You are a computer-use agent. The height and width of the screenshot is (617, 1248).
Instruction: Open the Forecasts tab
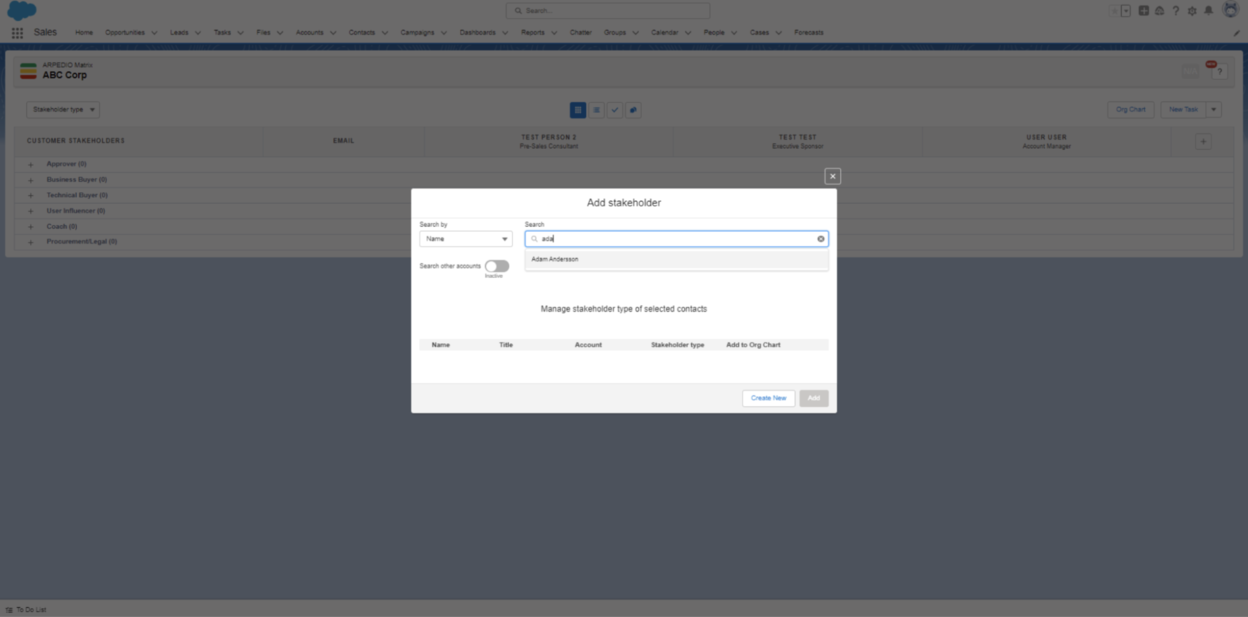(x=809, y=33)
